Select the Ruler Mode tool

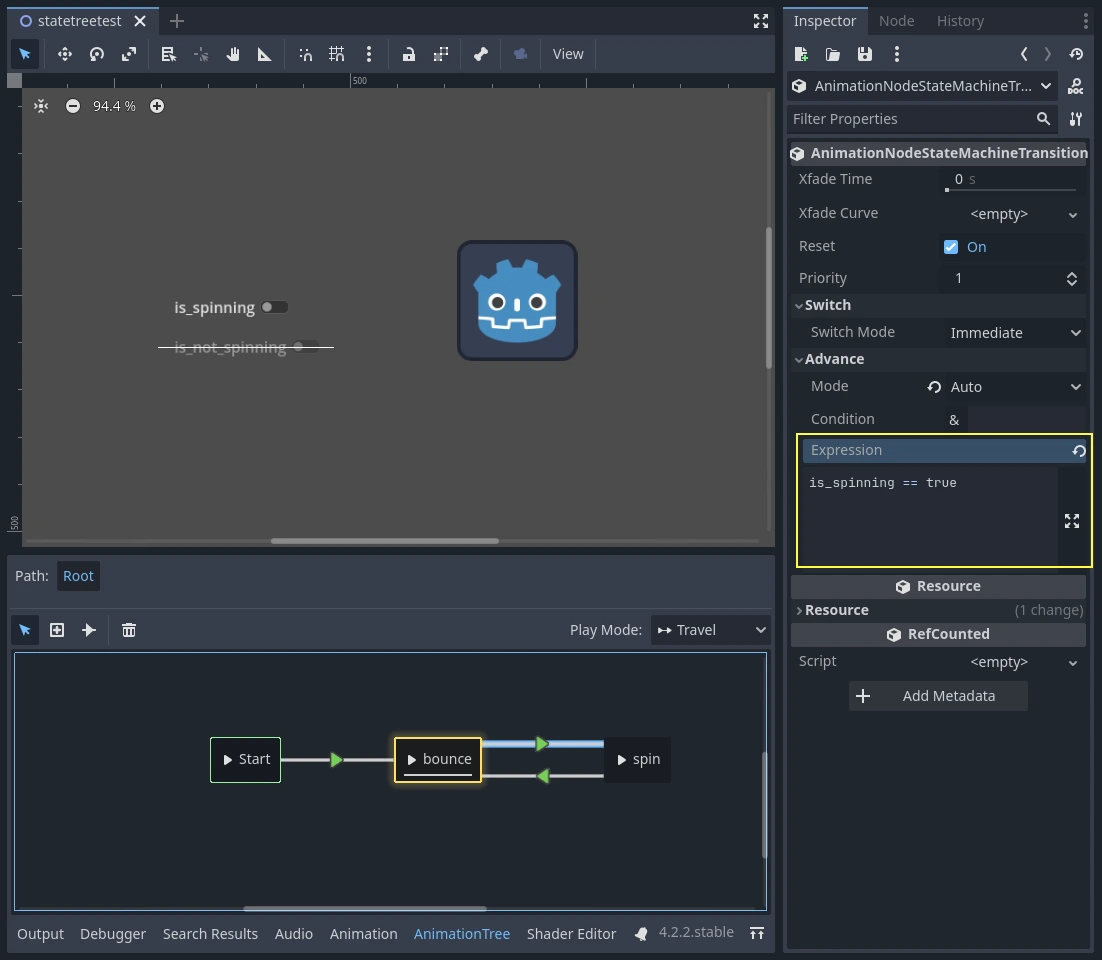[x=265, y=54]
